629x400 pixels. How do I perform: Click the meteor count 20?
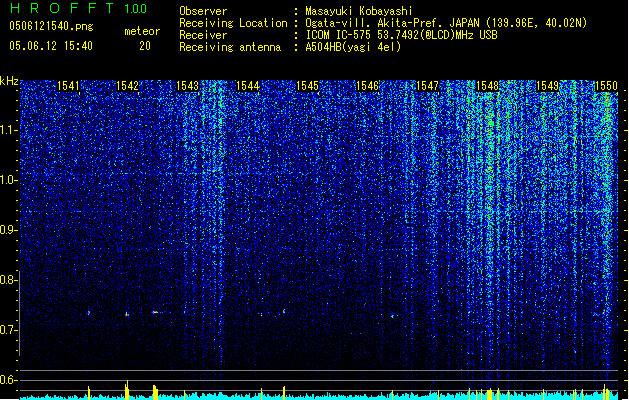(x=145, y=46)
